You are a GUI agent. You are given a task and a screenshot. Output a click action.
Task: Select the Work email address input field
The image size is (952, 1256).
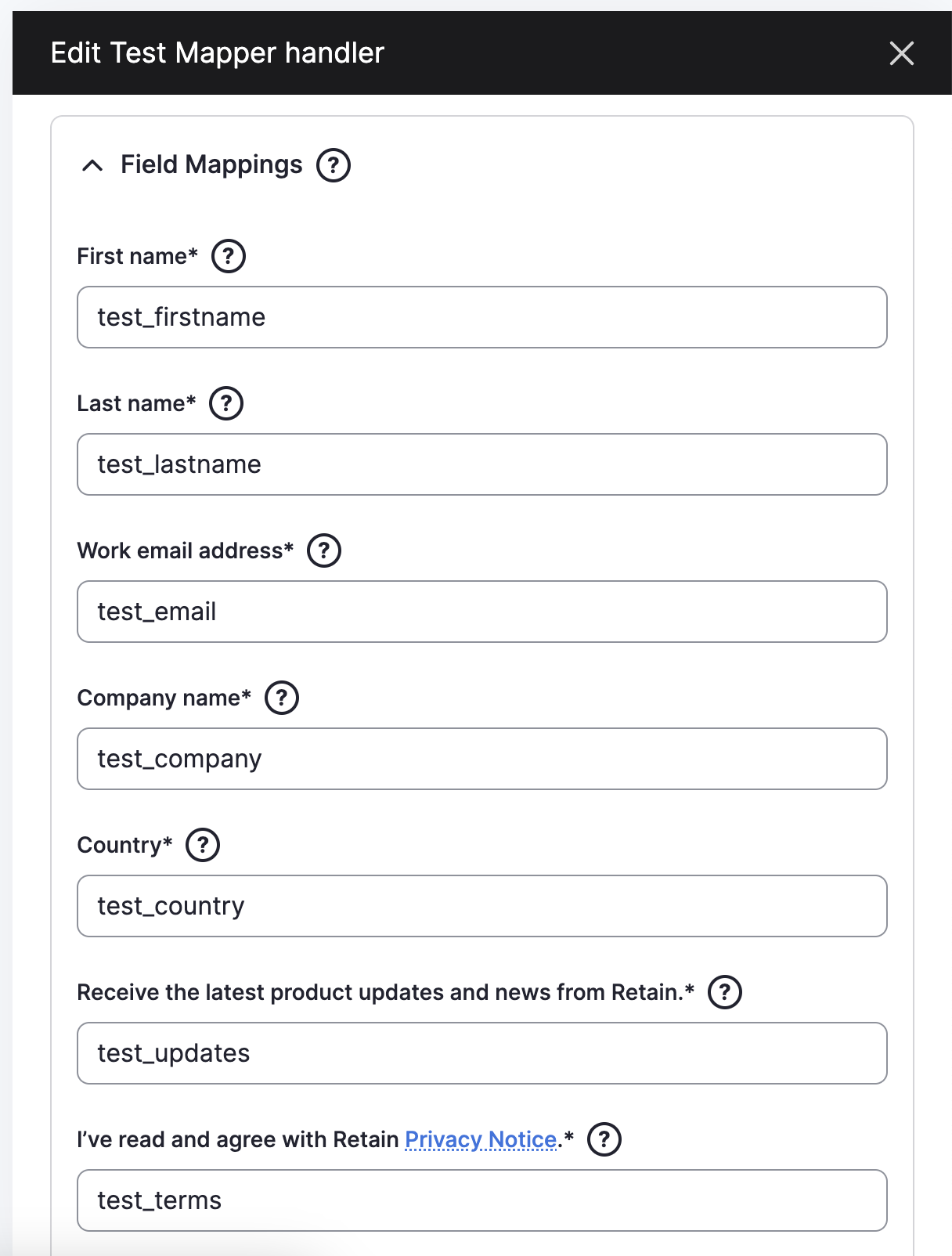pyautogui.click(x=482, y=612)
